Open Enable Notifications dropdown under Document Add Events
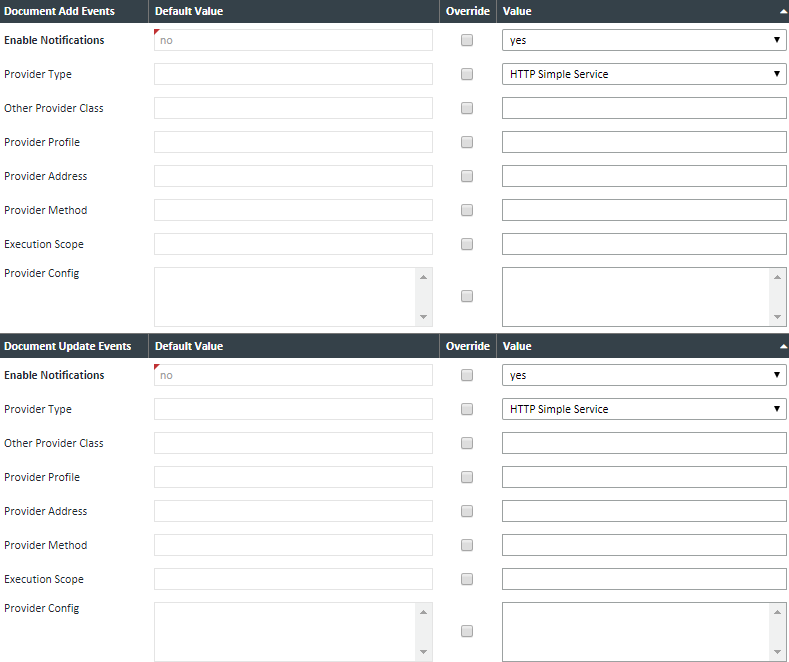The width and height of the screenshot is (789, 662). click(643, 40)
